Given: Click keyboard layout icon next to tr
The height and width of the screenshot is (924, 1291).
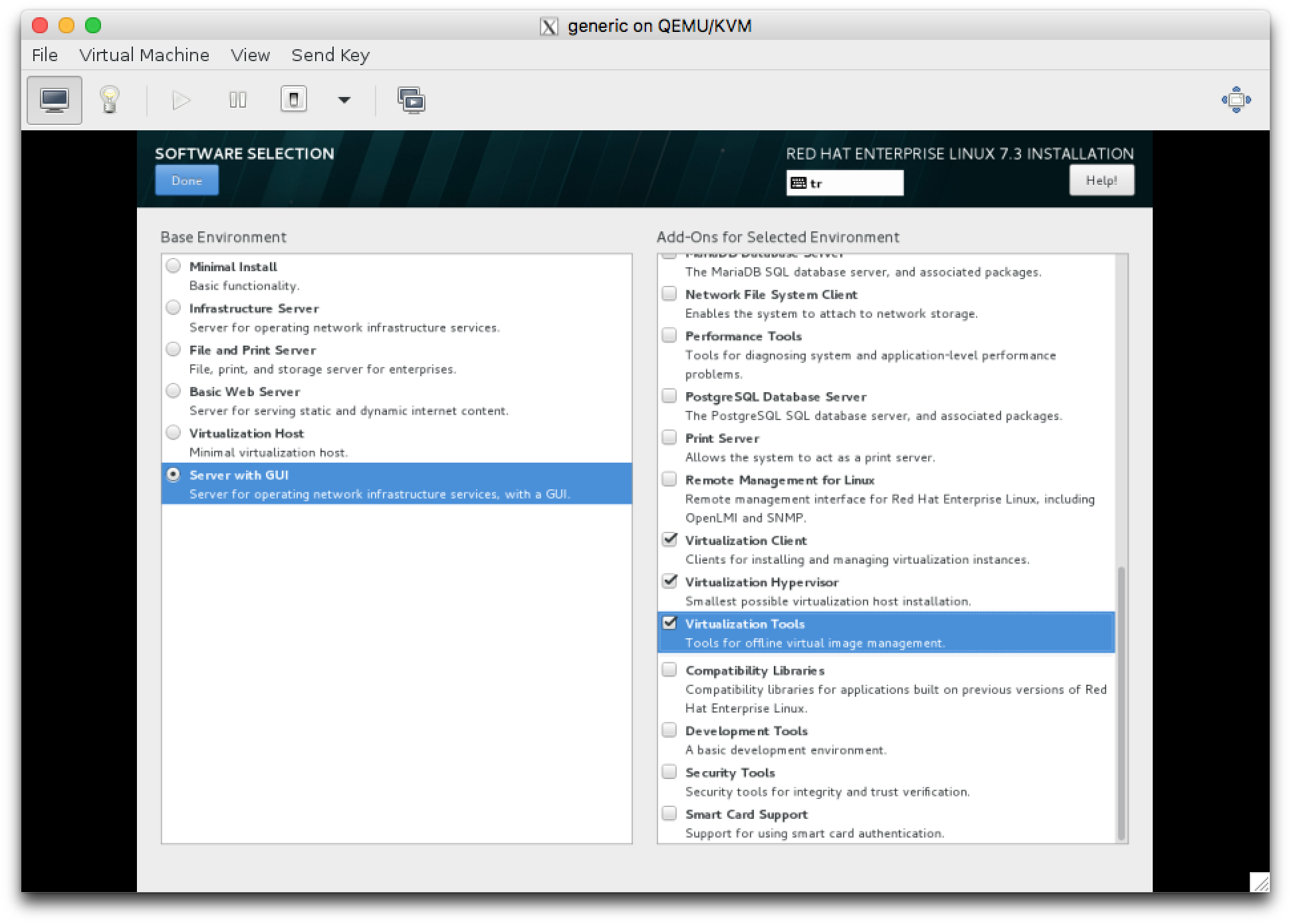Looking at the screenshot, I should pyautogui.click(x=798, y=183).
